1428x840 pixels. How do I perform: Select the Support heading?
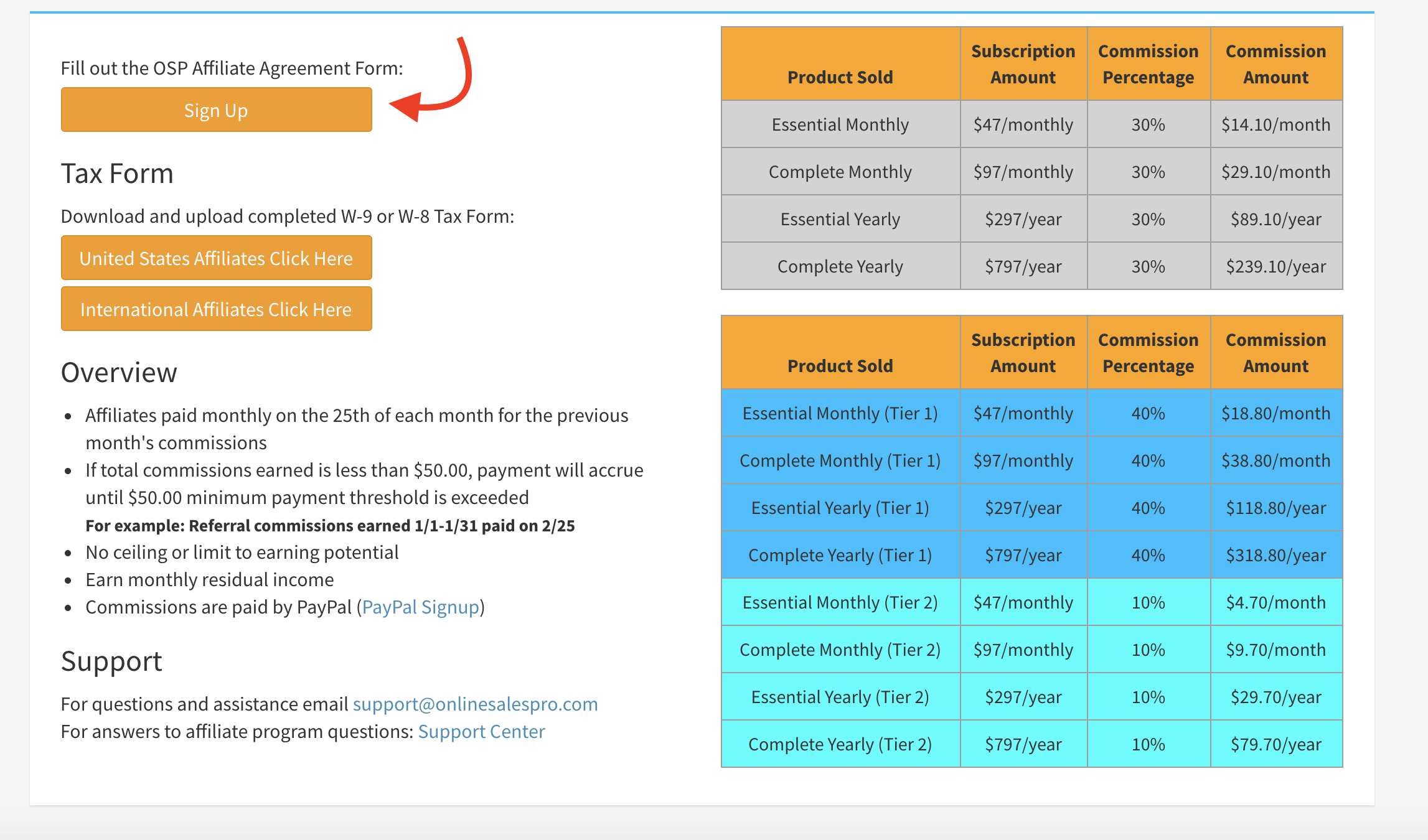(x=111, y=661)
